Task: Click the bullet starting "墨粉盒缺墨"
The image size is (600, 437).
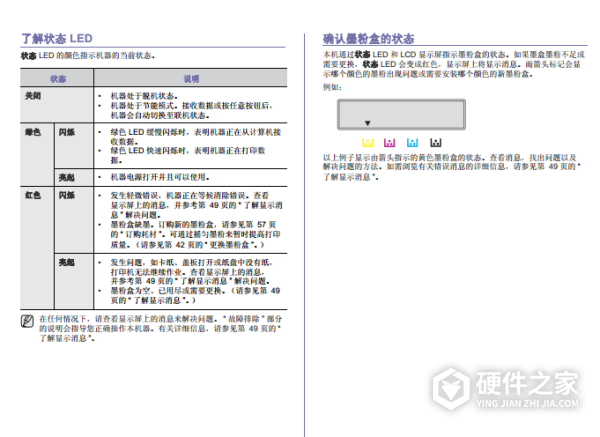Action: [196, 234]
